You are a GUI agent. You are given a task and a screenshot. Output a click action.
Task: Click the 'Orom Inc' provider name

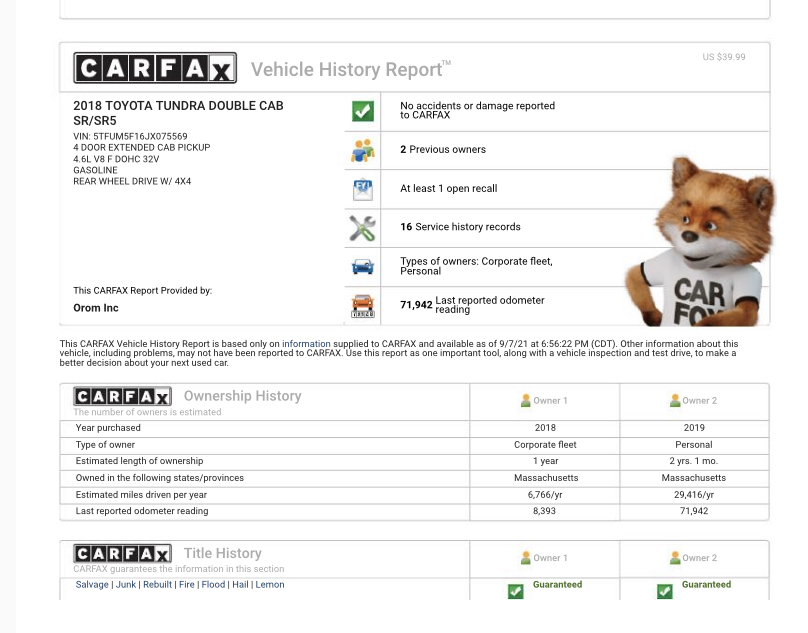[x=96, y=308]
